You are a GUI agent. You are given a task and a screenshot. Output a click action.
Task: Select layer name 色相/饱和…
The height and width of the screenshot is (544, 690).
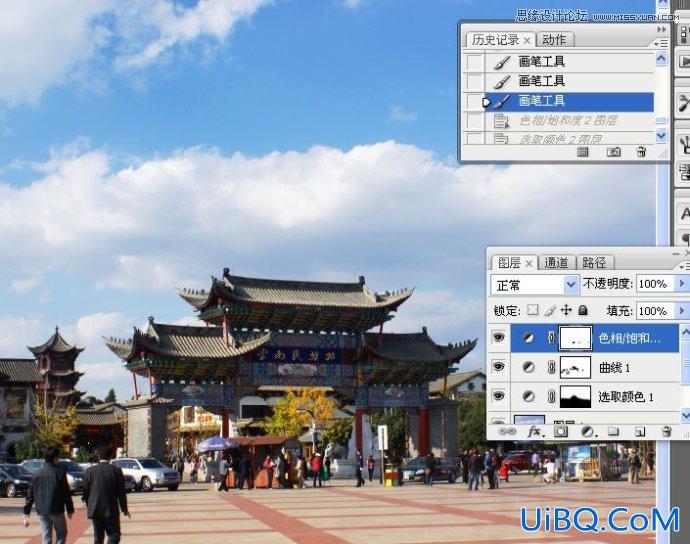629,338
